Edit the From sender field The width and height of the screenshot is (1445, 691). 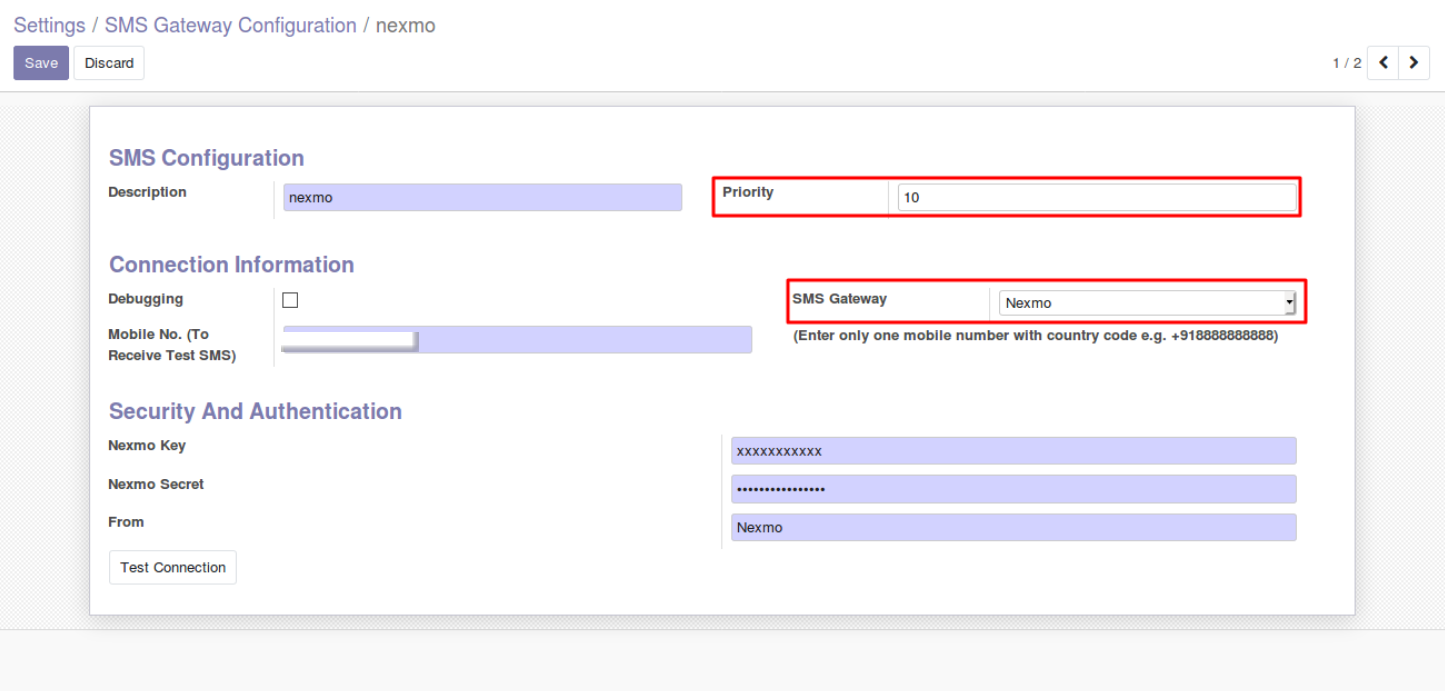click(1013, 527)
